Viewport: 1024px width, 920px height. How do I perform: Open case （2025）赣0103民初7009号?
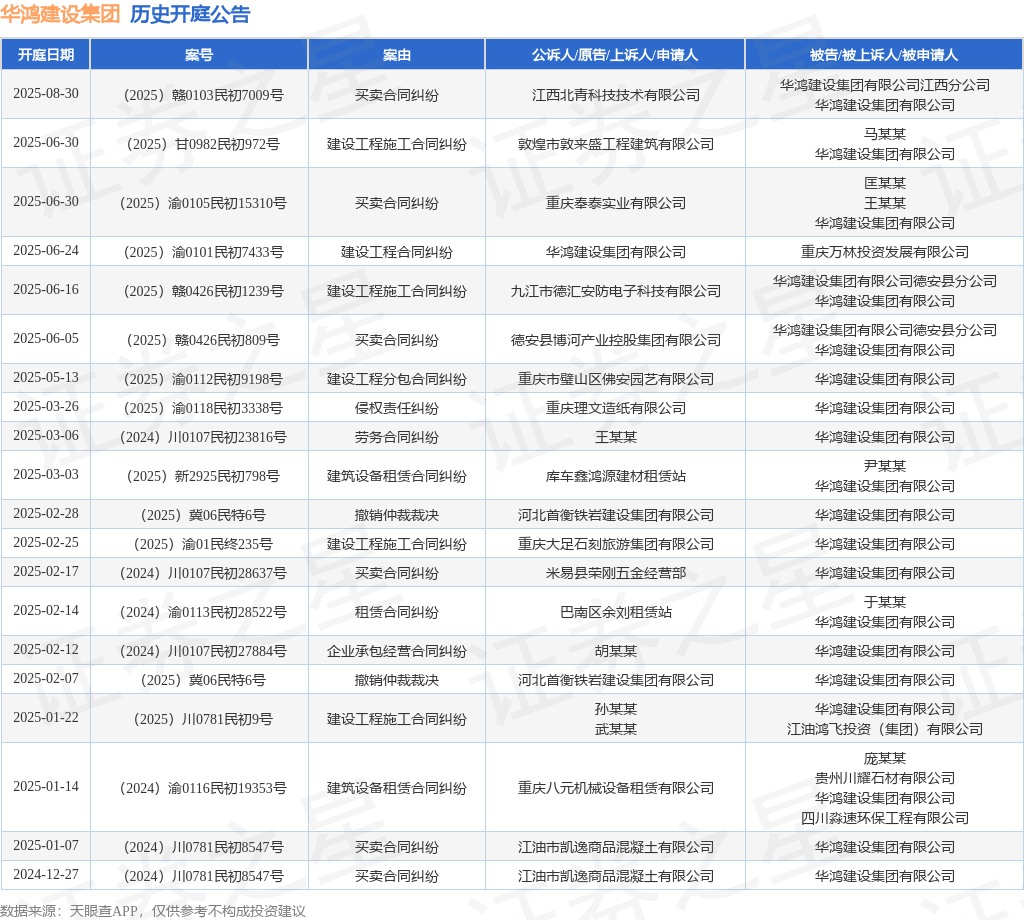point(199,95)
